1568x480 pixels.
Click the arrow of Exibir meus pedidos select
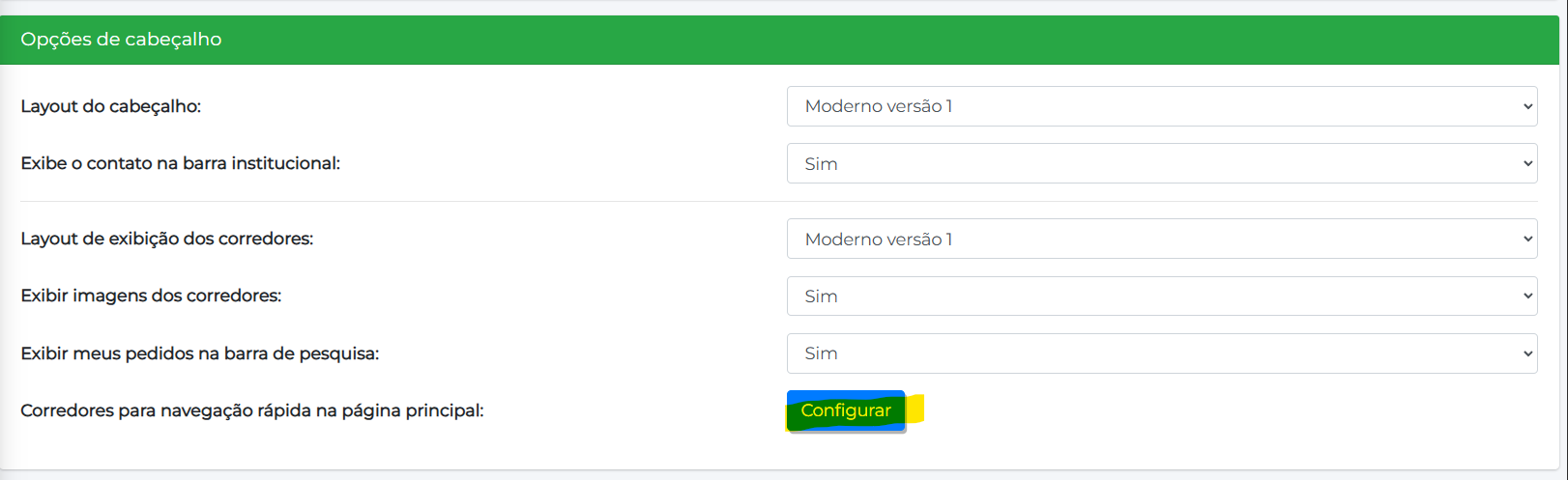coord(1527,353)
